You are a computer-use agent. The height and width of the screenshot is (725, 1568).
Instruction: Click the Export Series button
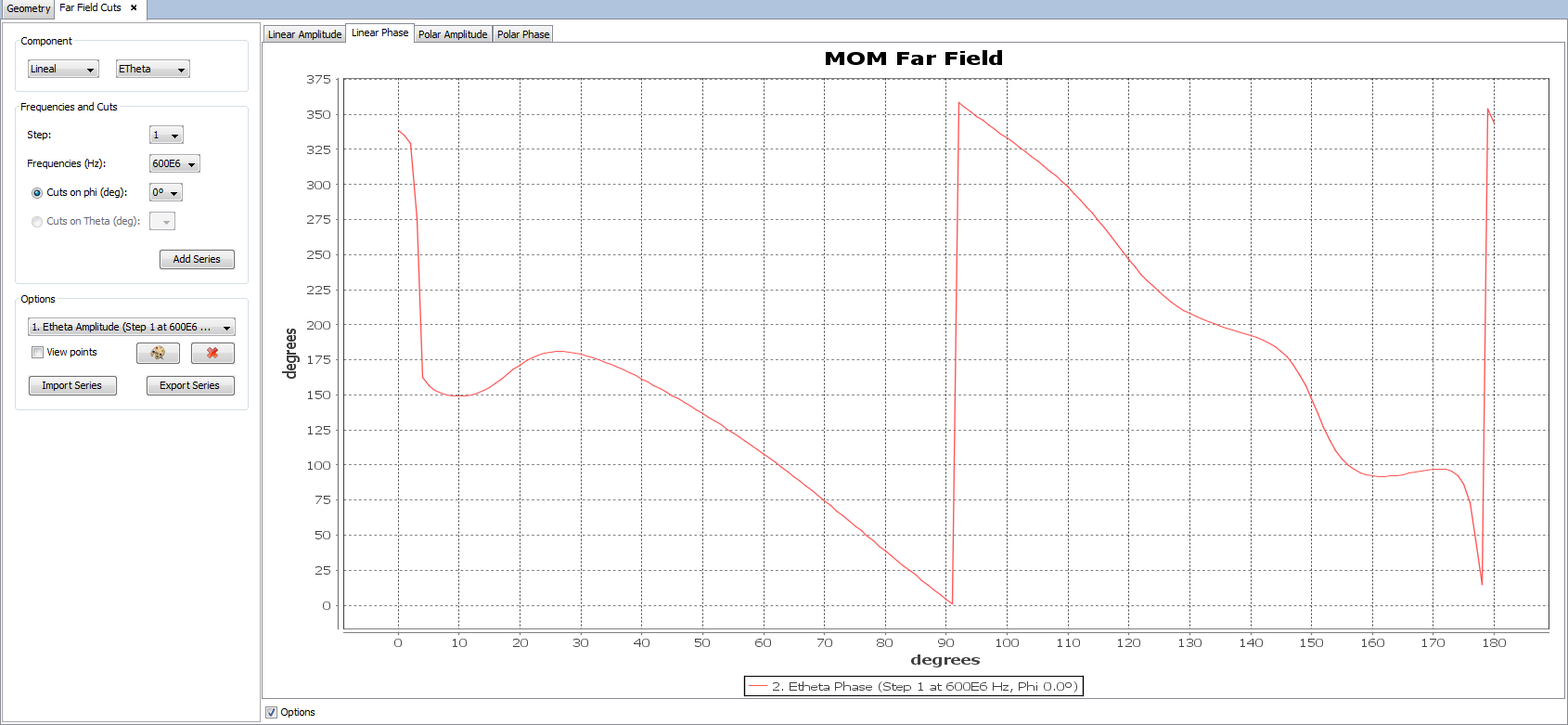click(x=190, y=386)
